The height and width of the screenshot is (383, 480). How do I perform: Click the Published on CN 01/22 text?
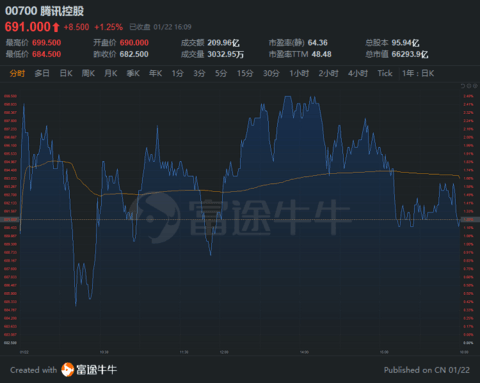pos(427,370)
